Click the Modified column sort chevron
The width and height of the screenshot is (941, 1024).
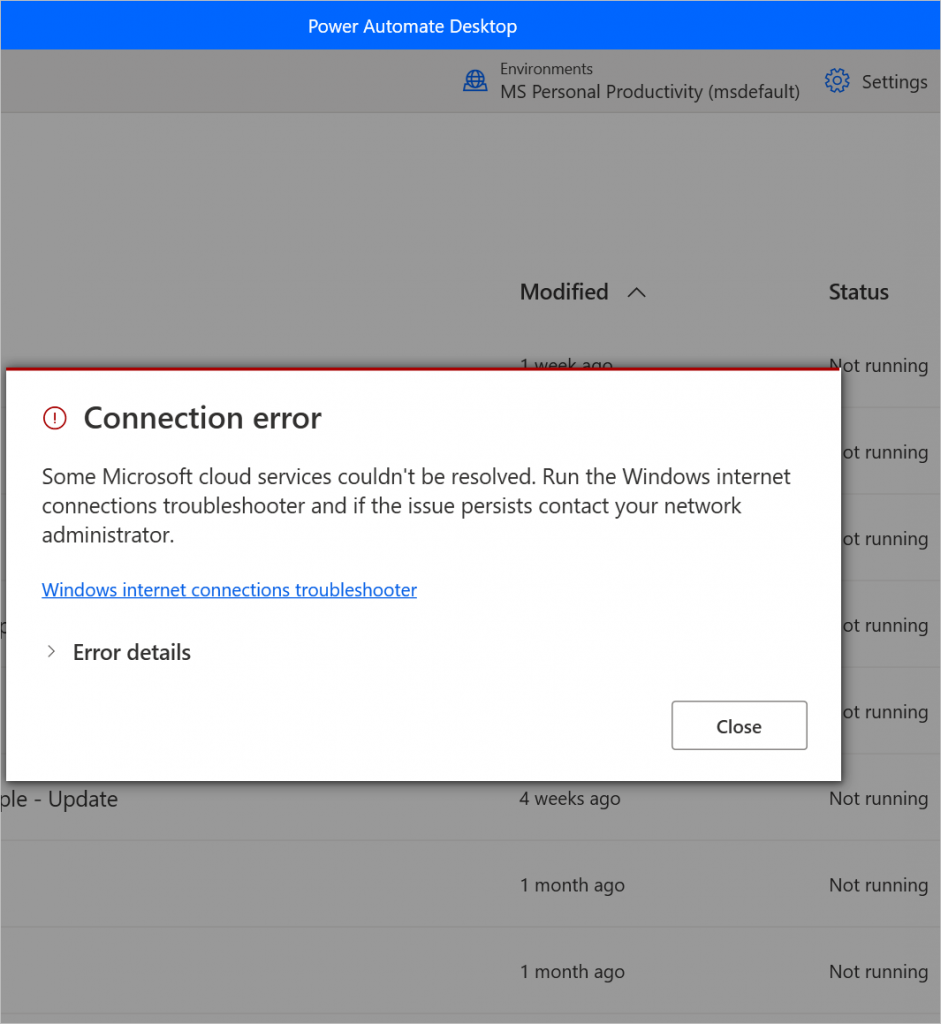click(x=637, y=292)
